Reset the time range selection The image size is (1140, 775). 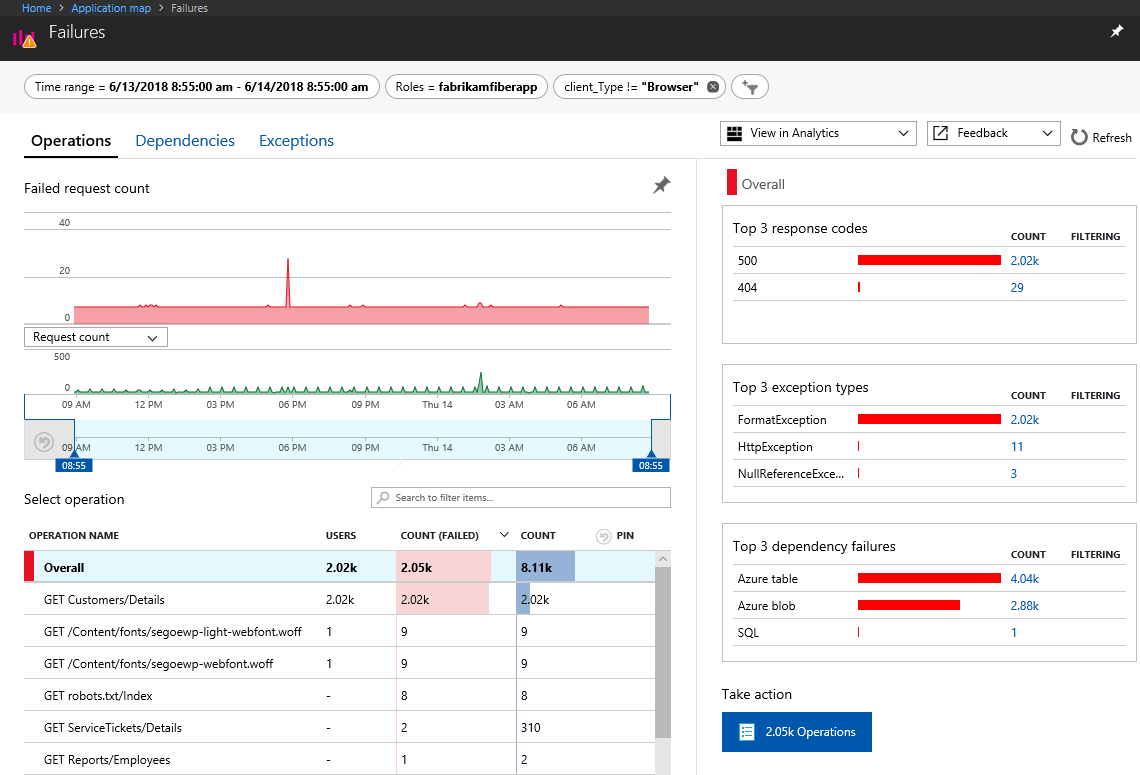click(x=43, y=441)
